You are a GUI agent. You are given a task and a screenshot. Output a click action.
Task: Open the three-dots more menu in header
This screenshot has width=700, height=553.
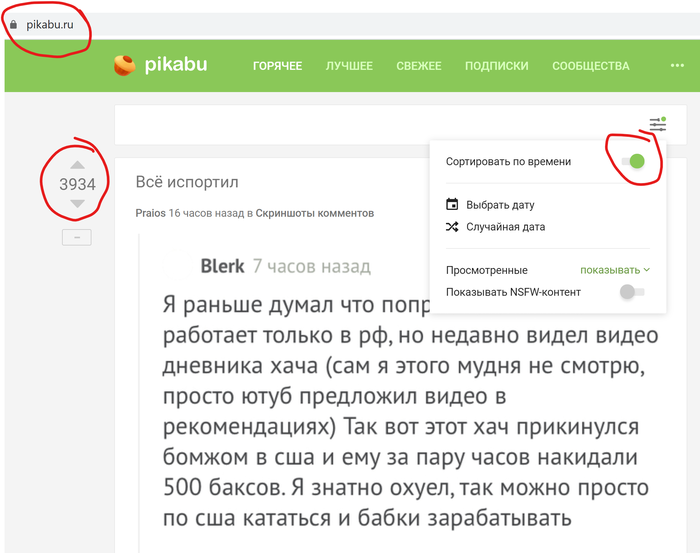(x=677, y=66)
